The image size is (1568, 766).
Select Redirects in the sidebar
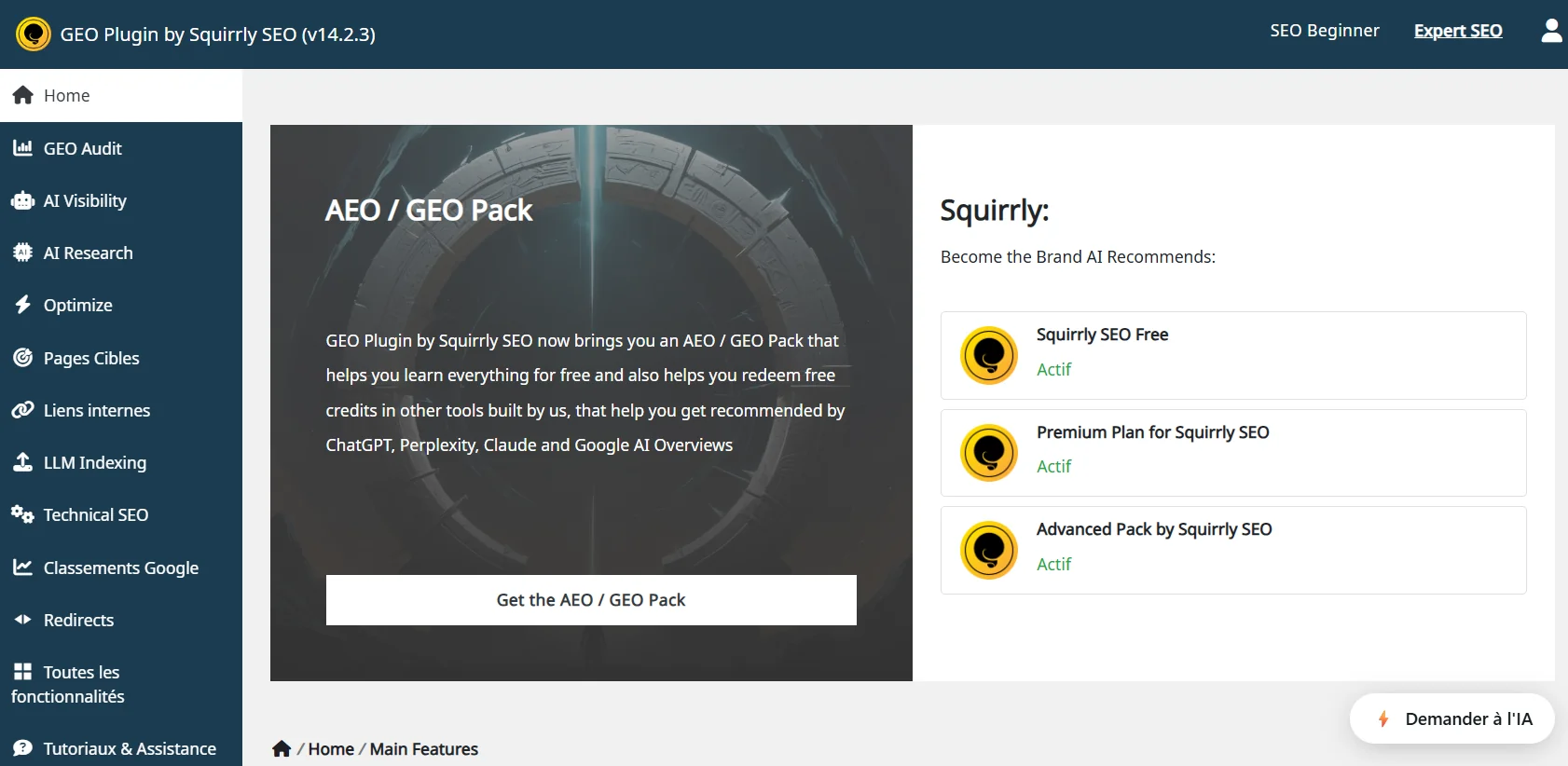121,620
